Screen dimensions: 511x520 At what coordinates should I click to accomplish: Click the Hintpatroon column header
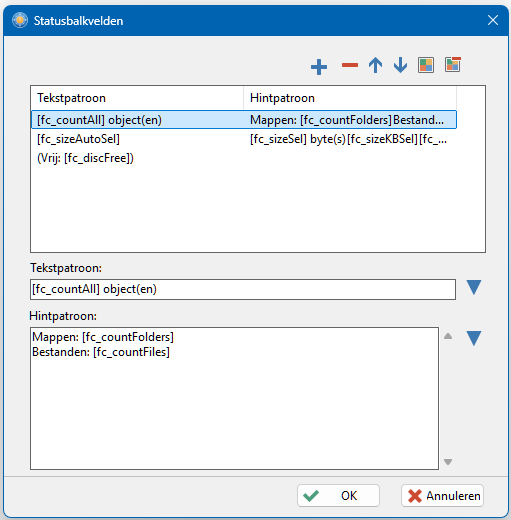tap(350, 98)
